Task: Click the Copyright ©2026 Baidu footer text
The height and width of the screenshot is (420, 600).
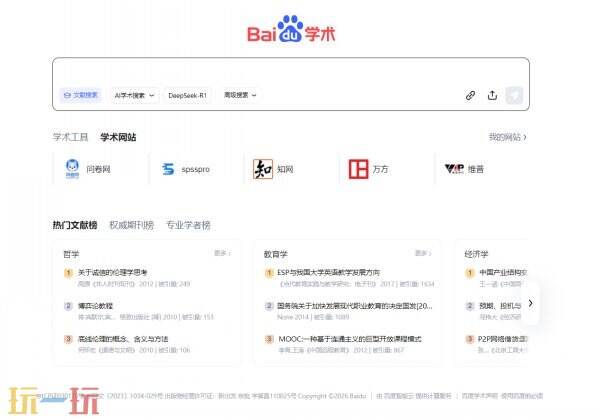Action: [332, 396]
